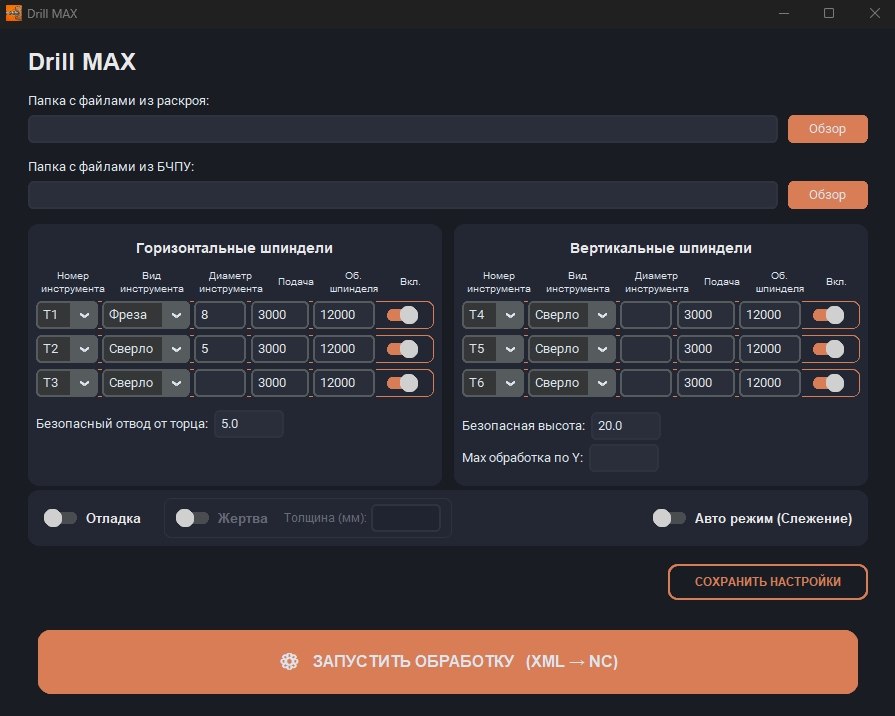This screenshot has height=716, width=895.
Task: Expand the Сверло tool type dropdown for T2
Action: 146,349
